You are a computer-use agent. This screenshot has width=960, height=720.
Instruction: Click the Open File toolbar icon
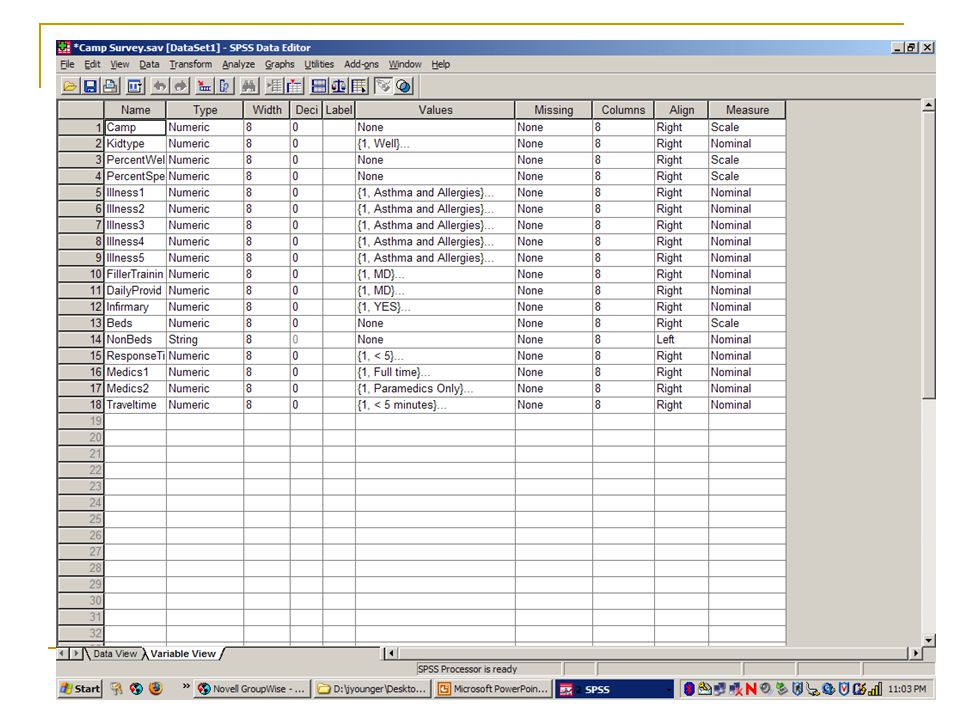click(x=70, y=86)
